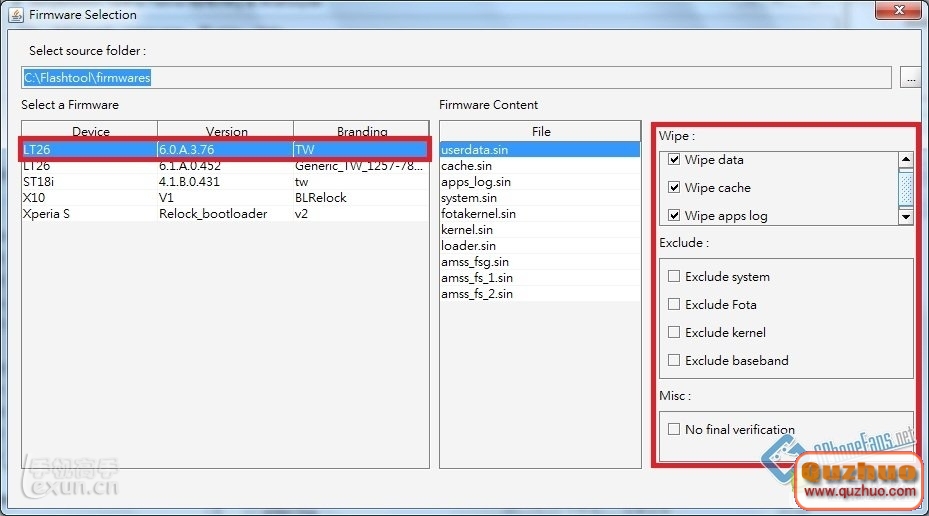Select userdata.sin in the file list

[540, 149]
